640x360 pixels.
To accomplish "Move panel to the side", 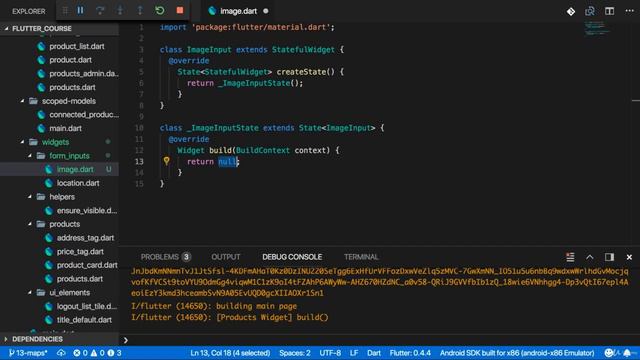I will click(x=609, y=257).
